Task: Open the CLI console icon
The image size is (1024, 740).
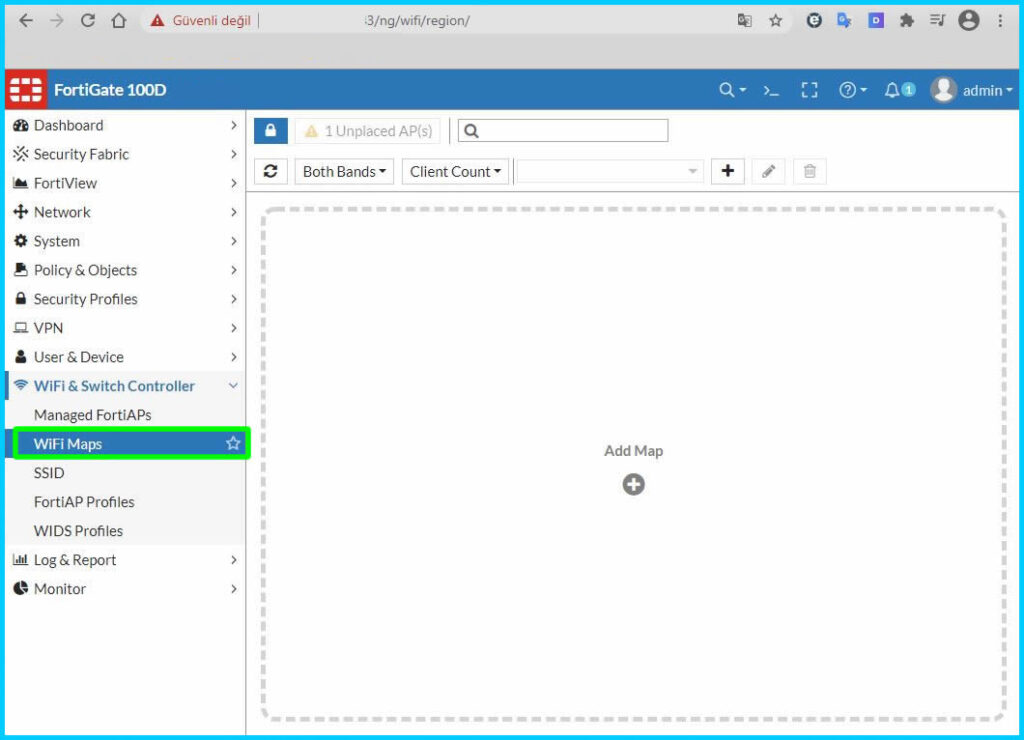Action: (771, 90)
